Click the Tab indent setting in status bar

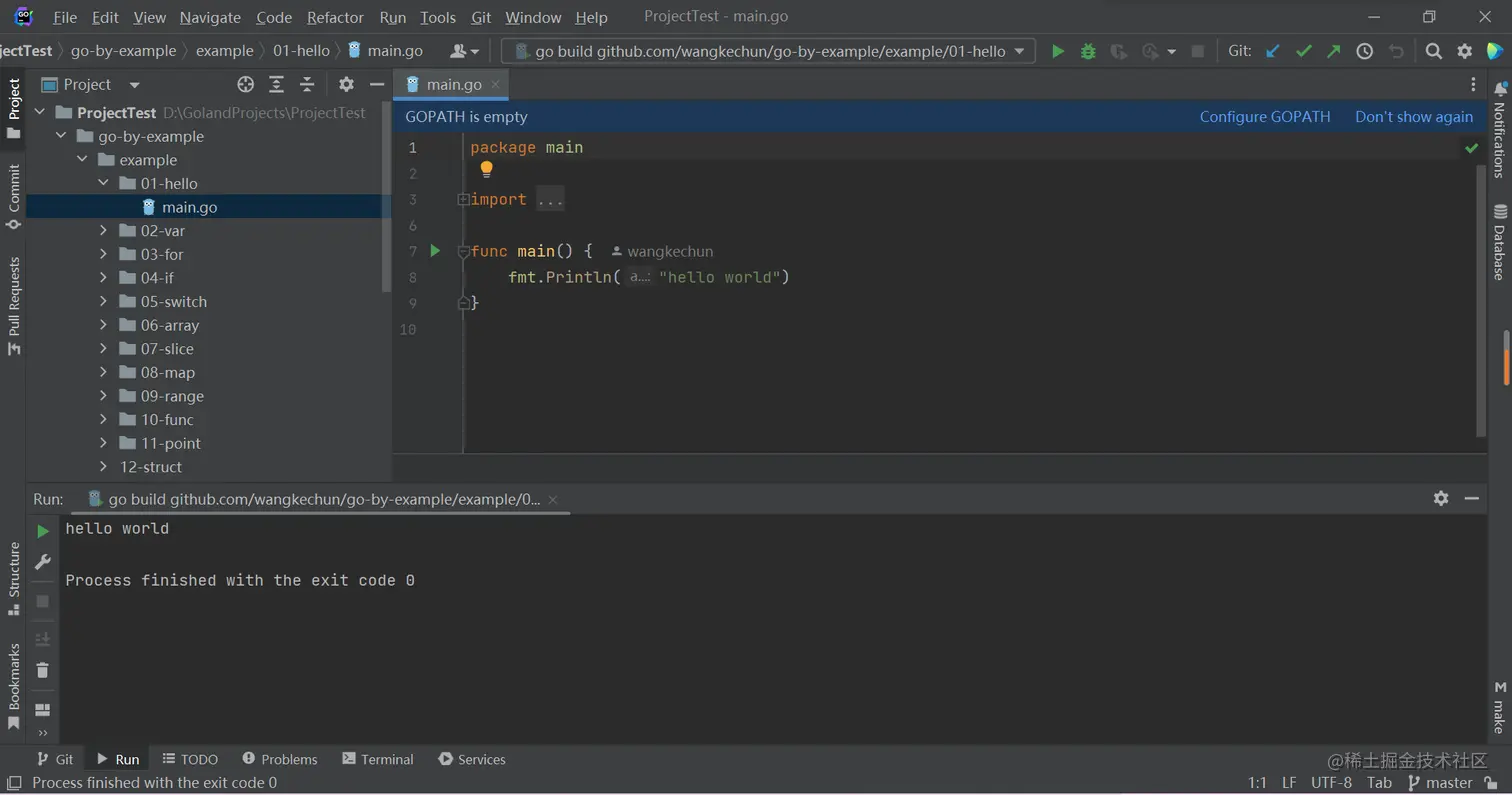point(1379,783)
